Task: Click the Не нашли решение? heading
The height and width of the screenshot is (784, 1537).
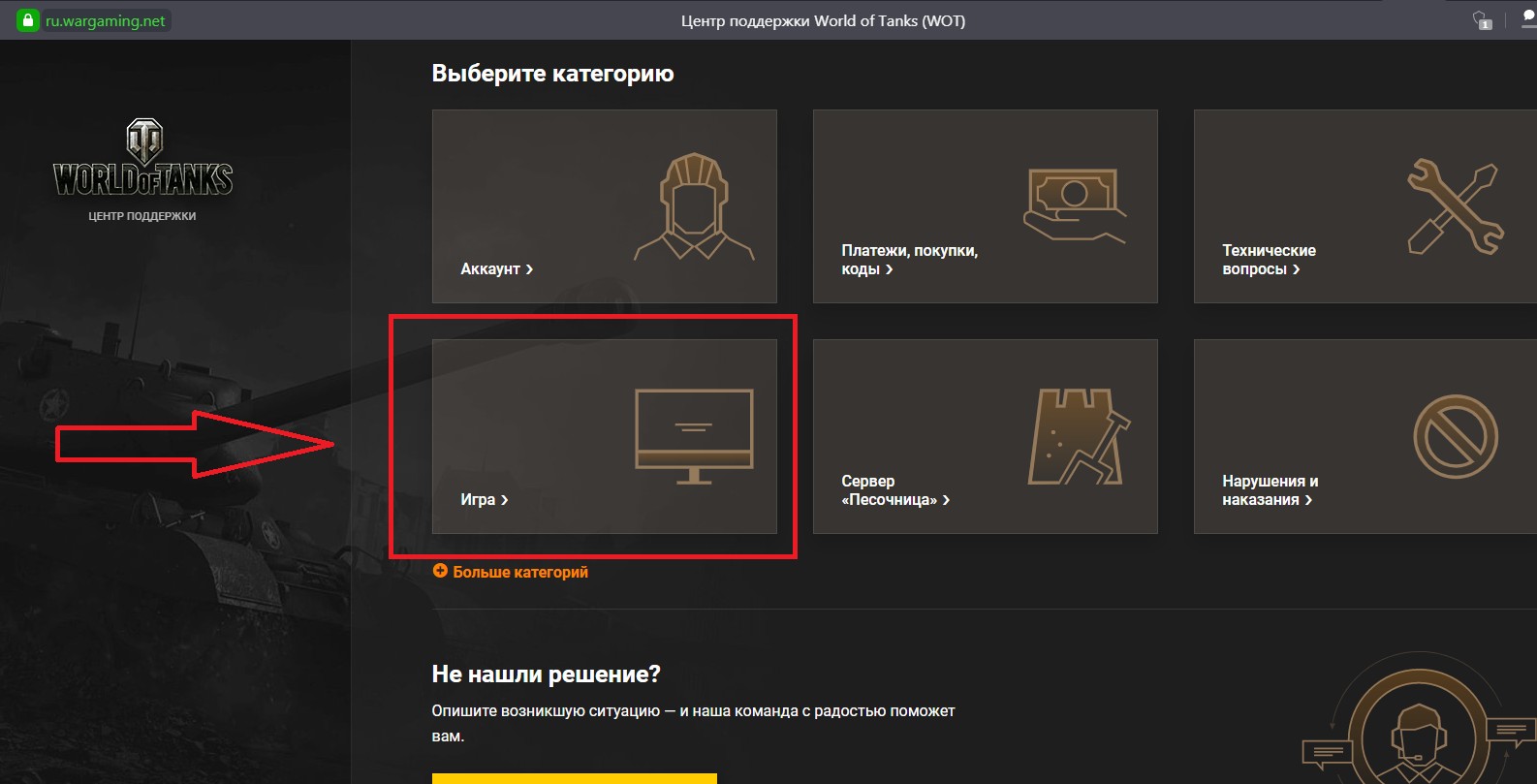Action: 546,674
